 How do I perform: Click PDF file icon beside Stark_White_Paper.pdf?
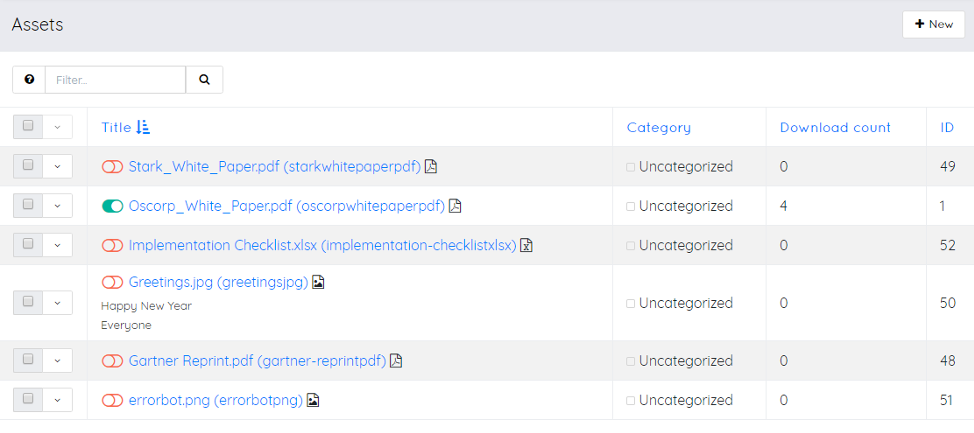click(x=431, y=167)
